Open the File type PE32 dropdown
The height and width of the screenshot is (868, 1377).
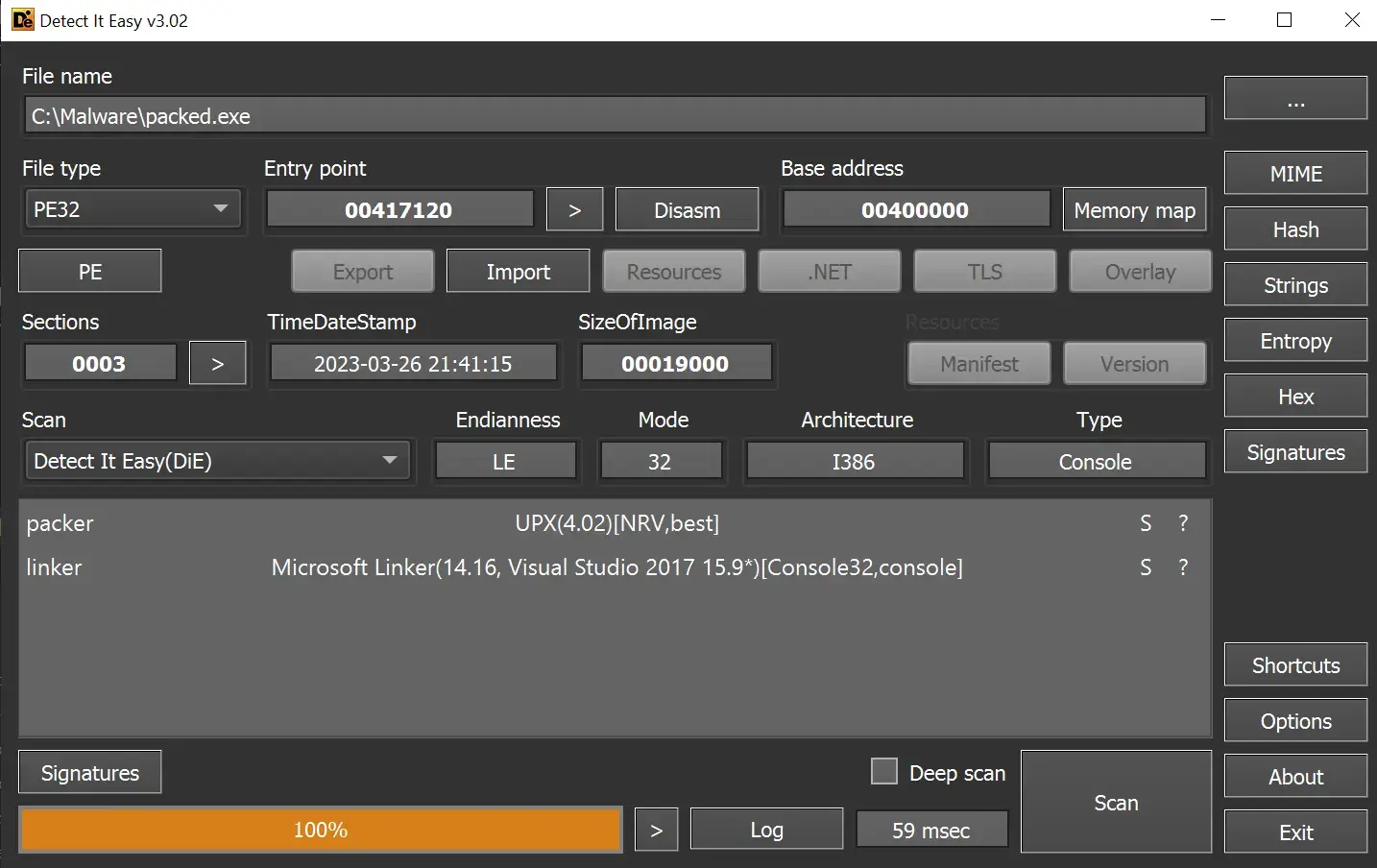[133, 209]
